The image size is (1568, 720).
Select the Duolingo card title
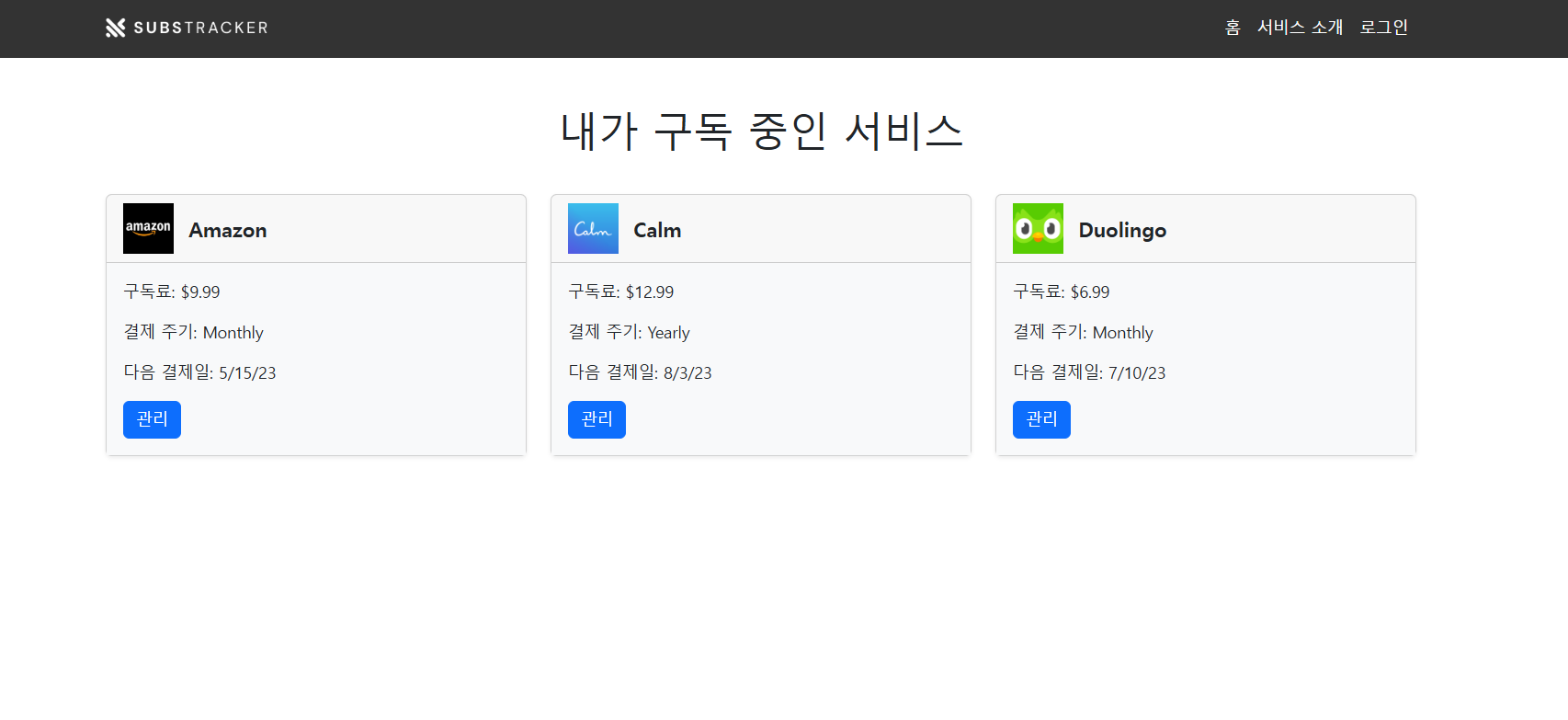tap(1122, 231)
